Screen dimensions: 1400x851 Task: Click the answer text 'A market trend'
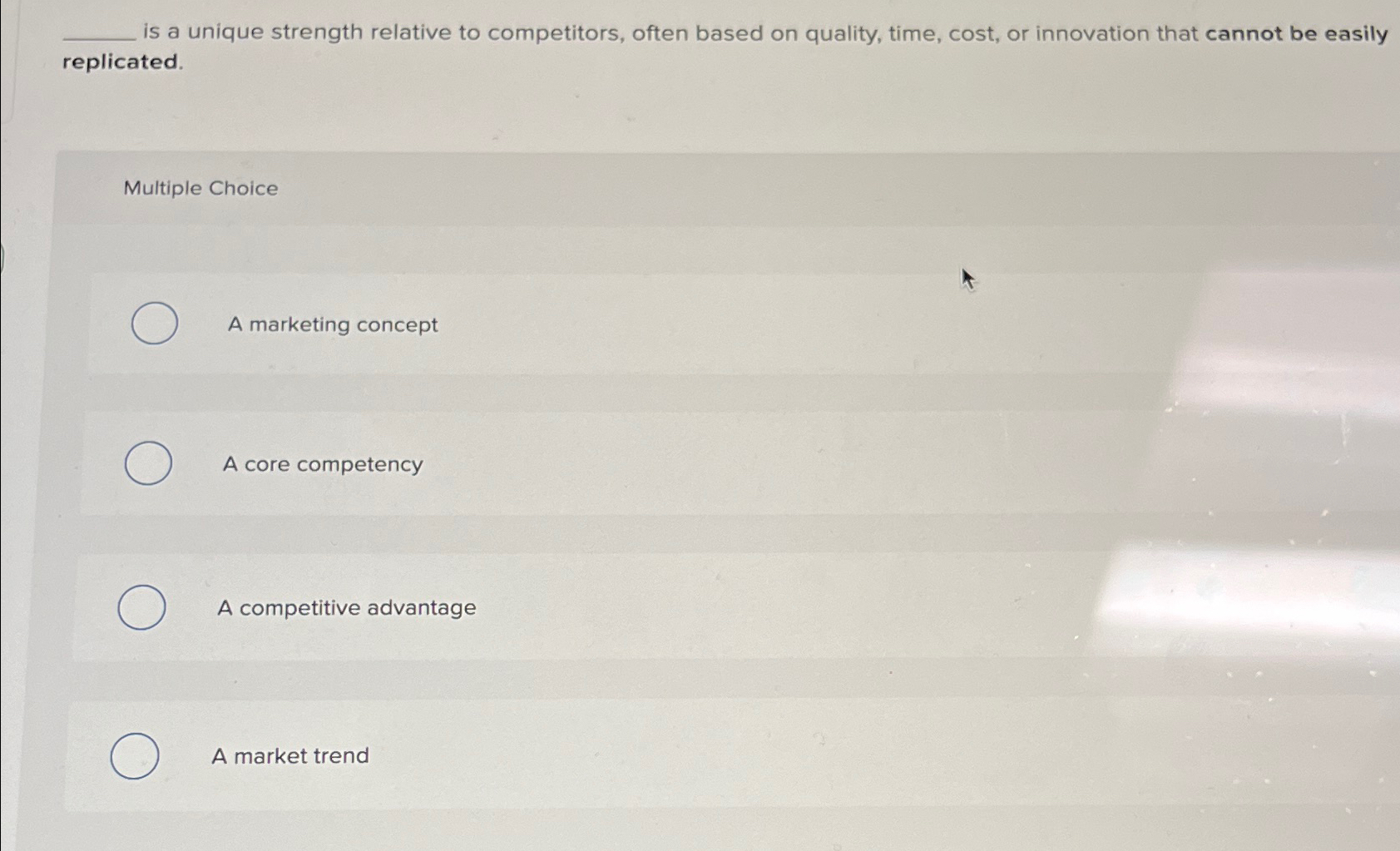pyautogui.click(x=290, y=755)
